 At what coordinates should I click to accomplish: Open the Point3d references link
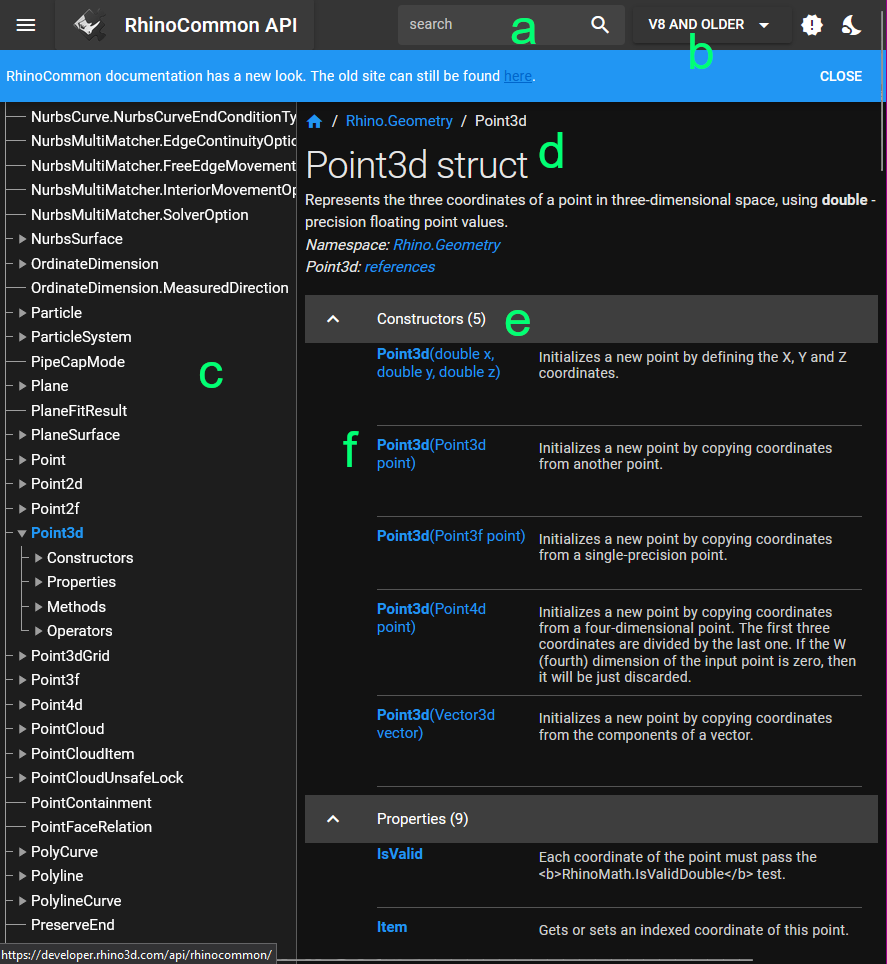coord(399,267)
